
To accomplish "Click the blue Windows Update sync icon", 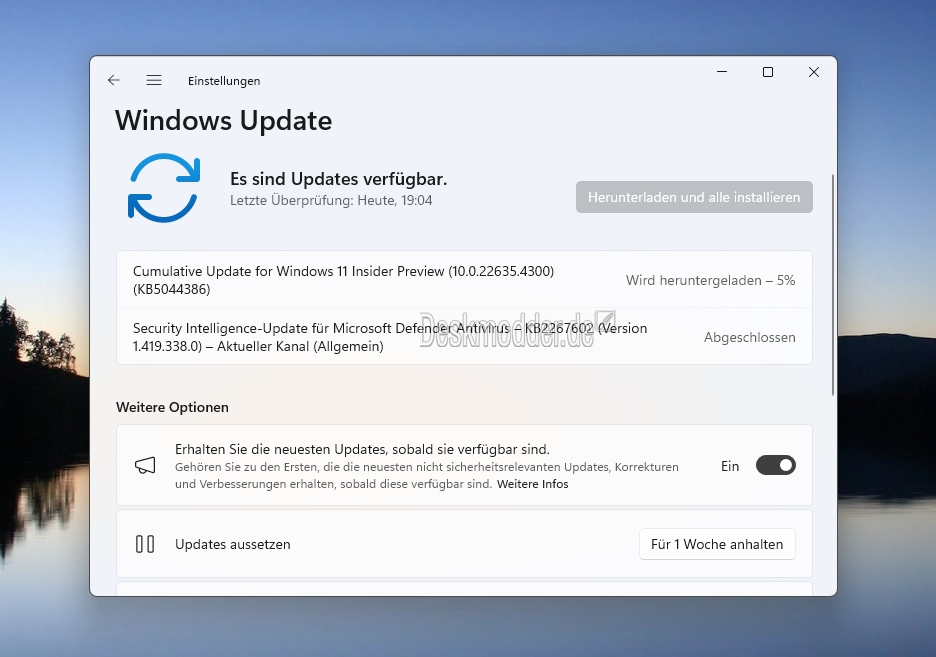I will point(164,188).
